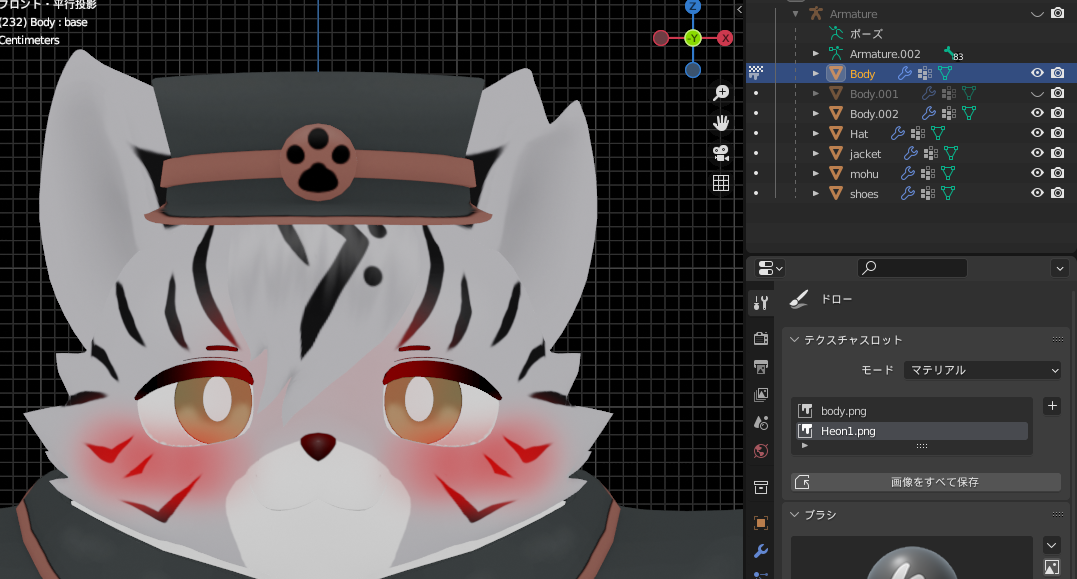Viewport: 1077px width, 579px height.
Task: Add a texture slot with plus button
Action: [1052, 406]
